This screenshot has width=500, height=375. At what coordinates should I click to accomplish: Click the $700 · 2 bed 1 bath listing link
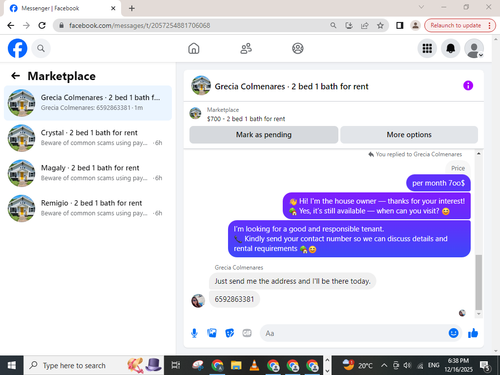point(246,119)
